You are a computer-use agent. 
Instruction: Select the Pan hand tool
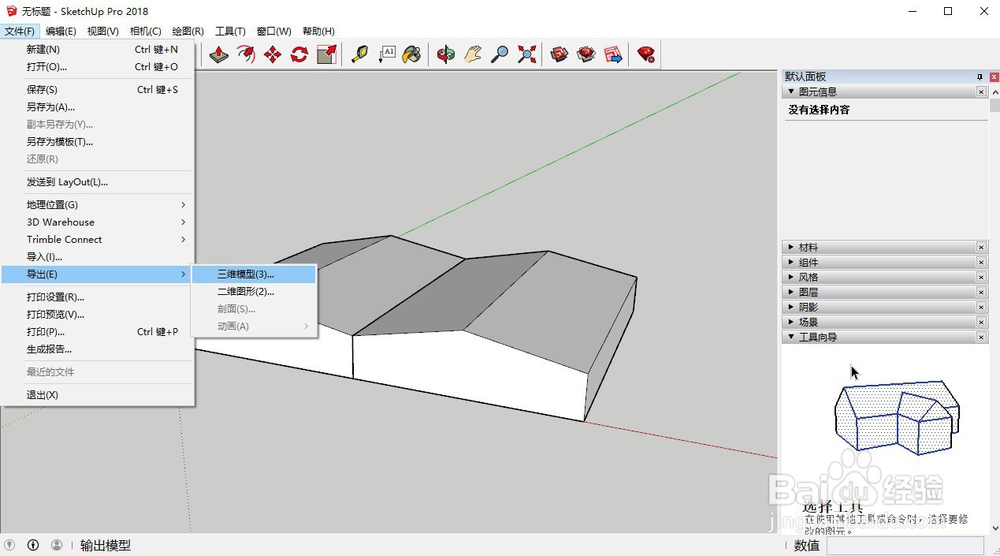click(x=473, y=54)
